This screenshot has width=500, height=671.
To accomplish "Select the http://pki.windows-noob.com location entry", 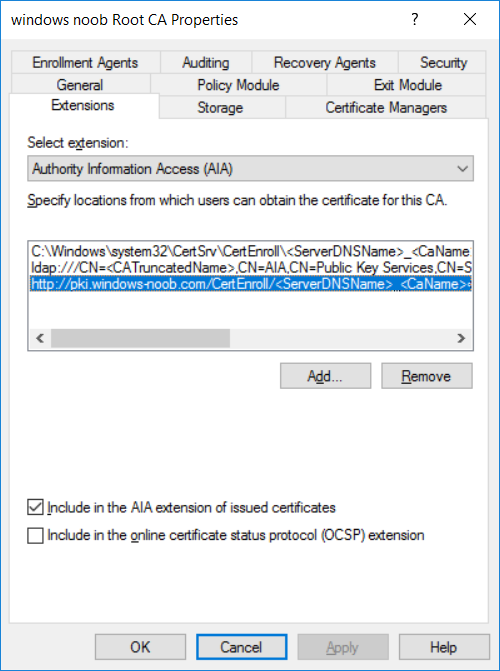I will 251,283.
